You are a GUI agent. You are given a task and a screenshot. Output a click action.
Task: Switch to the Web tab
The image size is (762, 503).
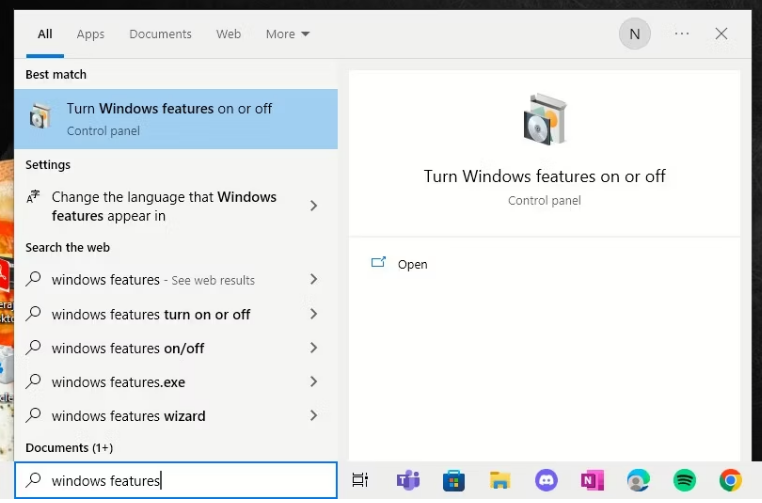228,34
